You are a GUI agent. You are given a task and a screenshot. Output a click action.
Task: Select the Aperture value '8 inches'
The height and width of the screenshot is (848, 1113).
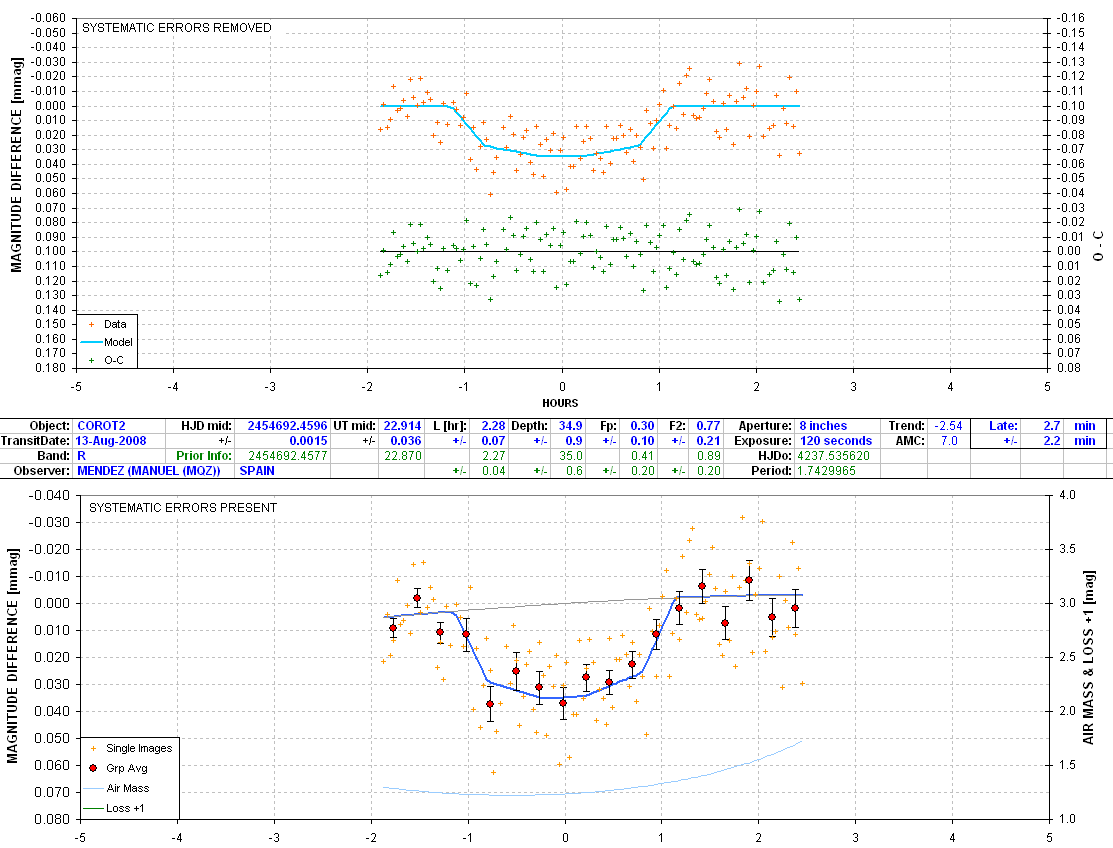823,426
